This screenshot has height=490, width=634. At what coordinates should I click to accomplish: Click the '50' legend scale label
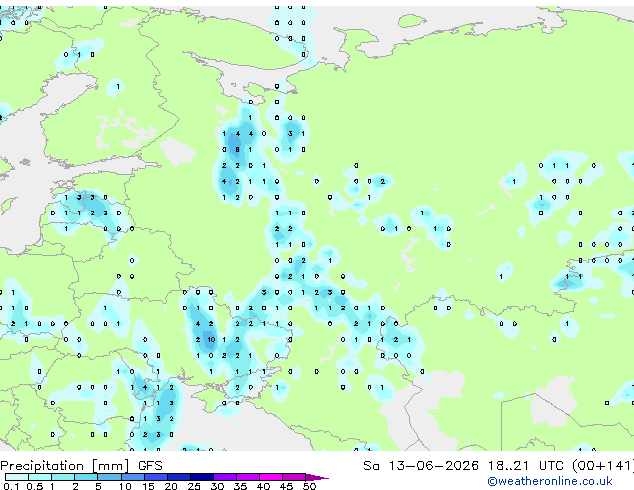coord(309,486)
